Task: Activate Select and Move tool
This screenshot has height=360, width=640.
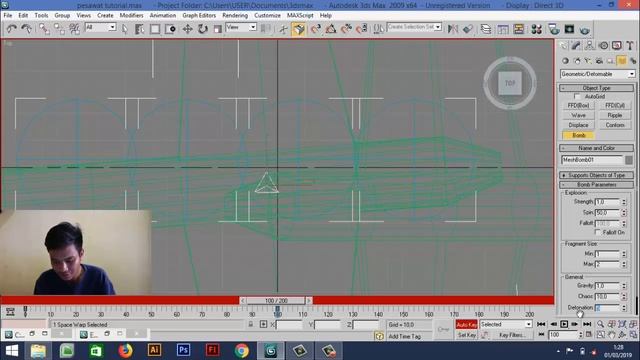Action: pyautogui.click(x=187, y=29)
